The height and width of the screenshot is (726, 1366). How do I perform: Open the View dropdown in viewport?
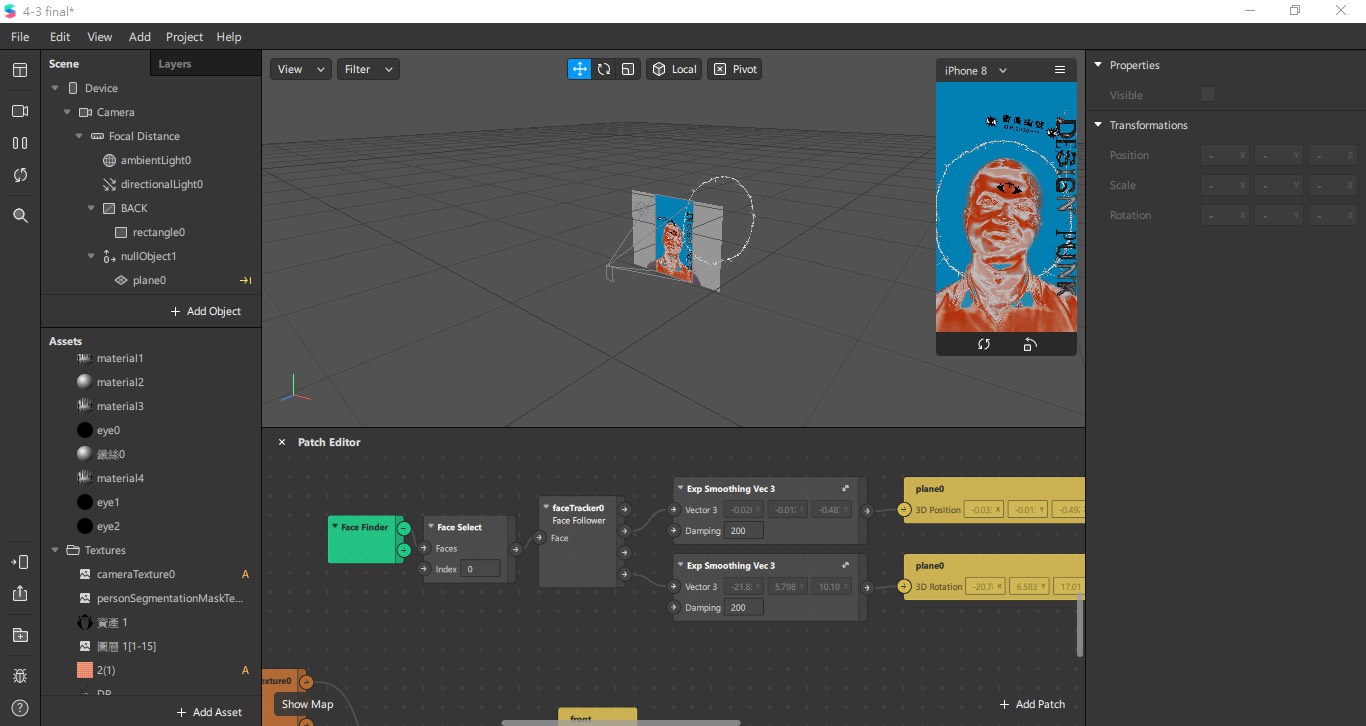[300, 69]
